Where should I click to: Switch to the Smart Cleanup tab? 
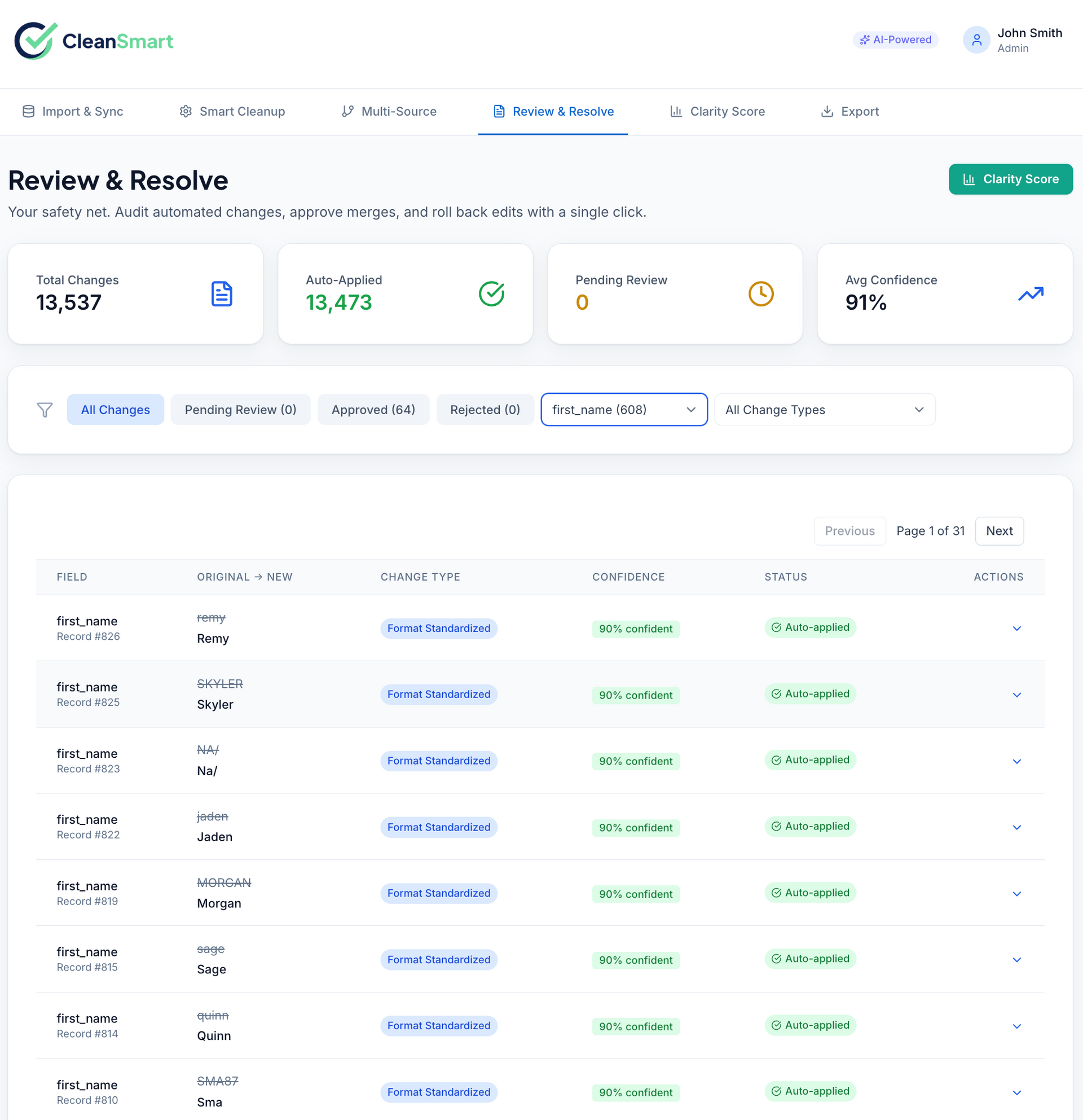pos(232,111)
